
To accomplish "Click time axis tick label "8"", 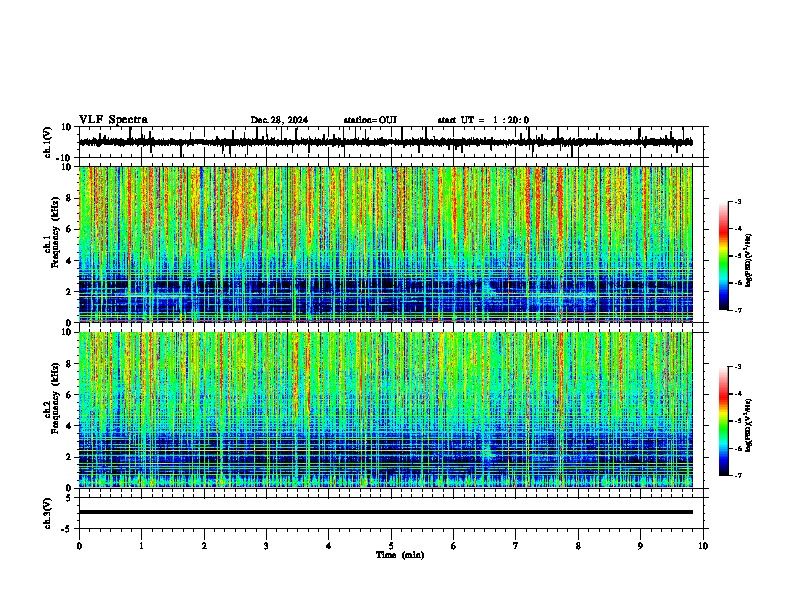I will tap(578, 546).
